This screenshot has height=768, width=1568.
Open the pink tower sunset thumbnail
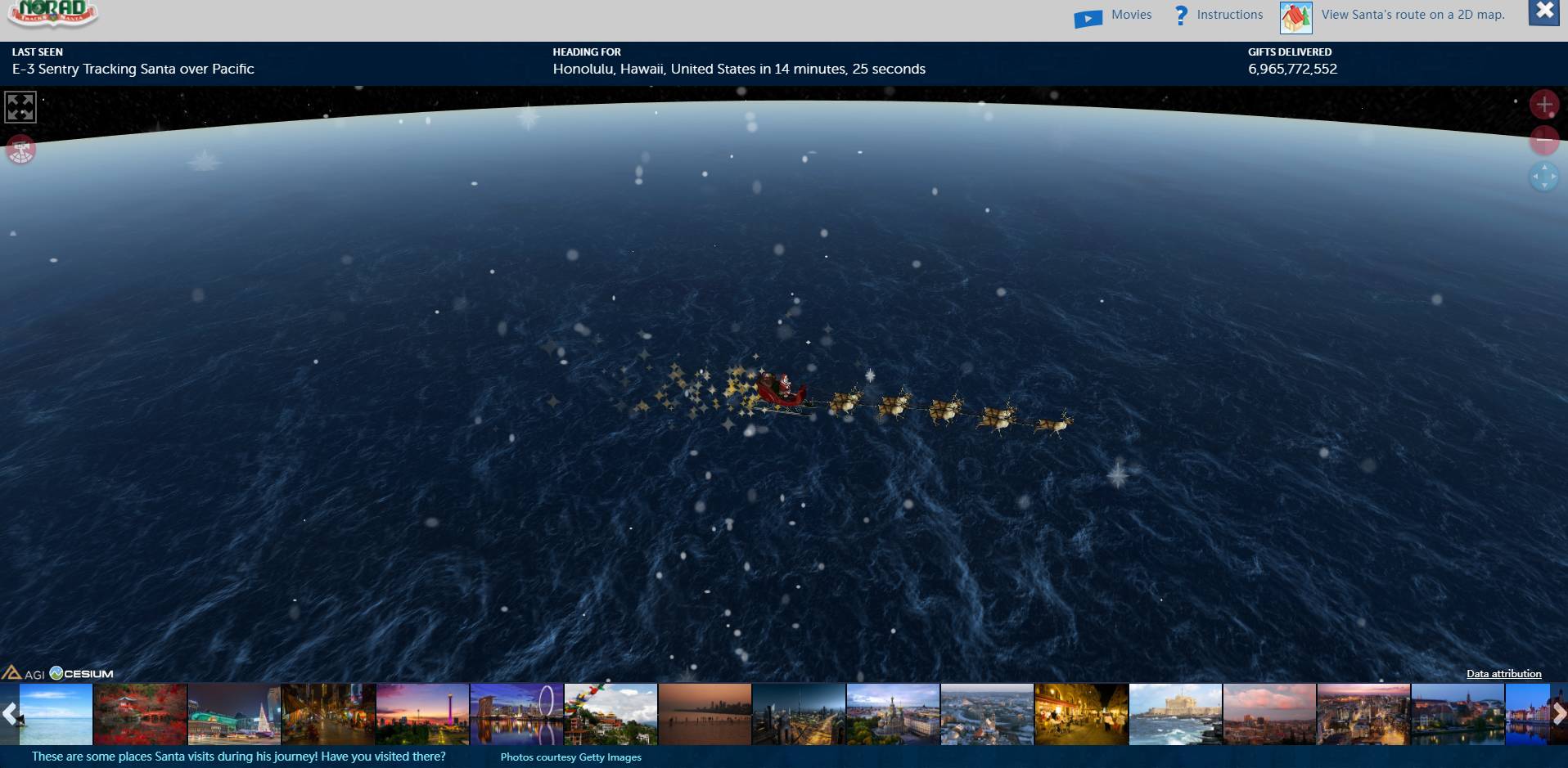tap(422, 714)
